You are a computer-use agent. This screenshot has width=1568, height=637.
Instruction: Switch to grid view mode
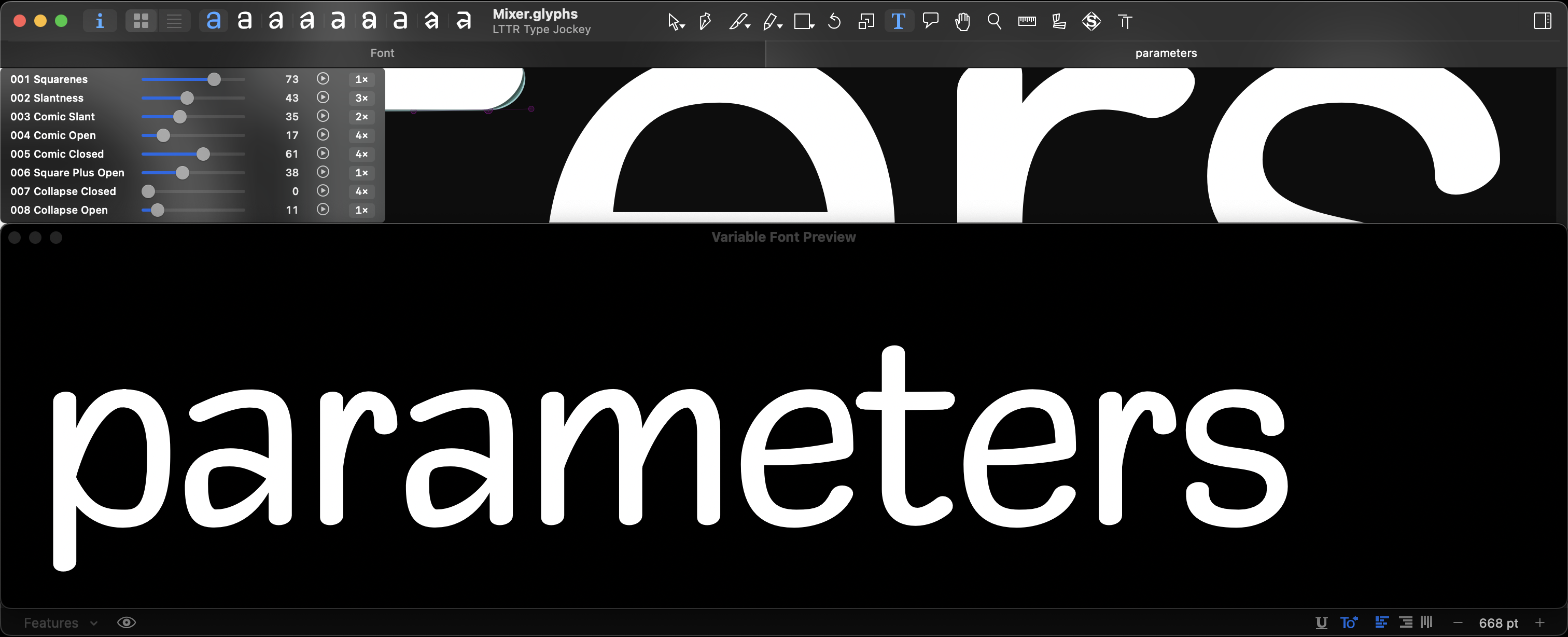coord(141,22)
